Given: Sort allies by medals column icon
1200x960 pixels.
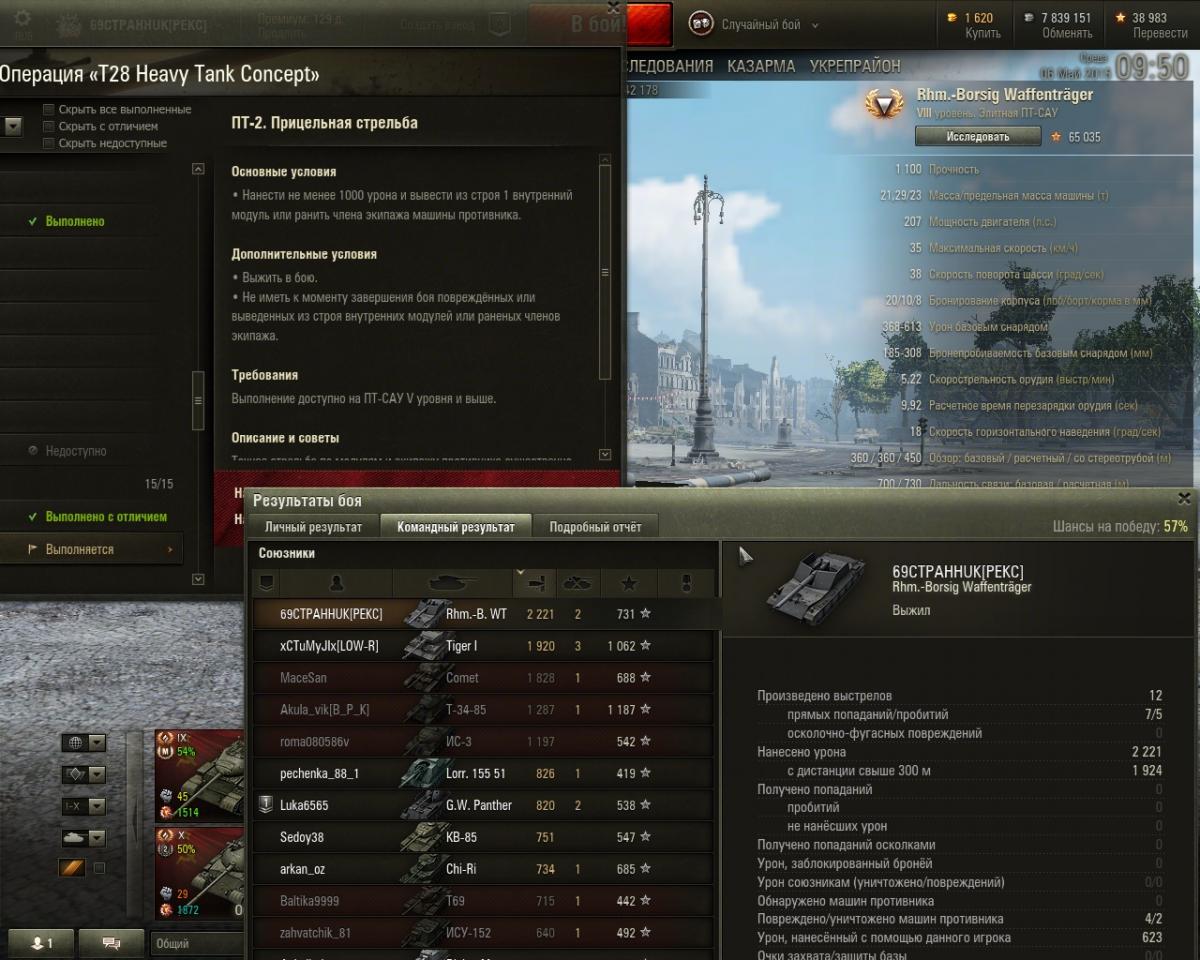Looking at the screenshot, I should pos(686,583).
